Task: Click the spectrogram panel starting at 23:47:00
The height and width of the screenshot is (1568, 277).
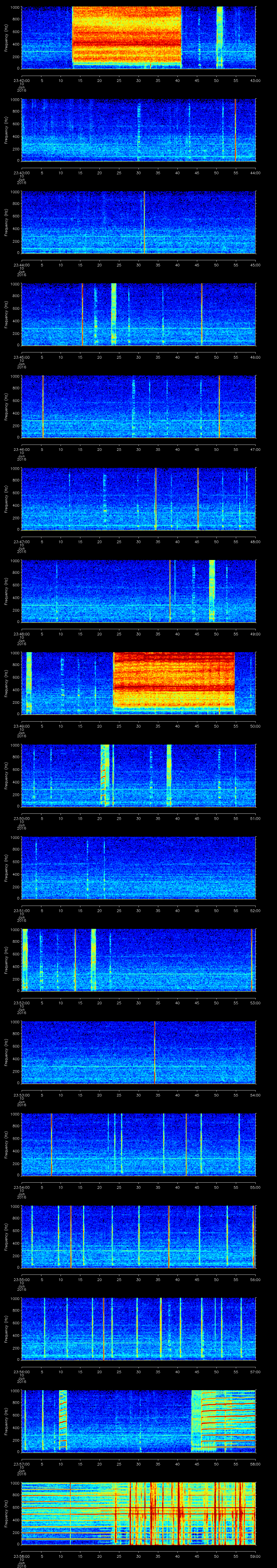Action: tap(138, 499)
